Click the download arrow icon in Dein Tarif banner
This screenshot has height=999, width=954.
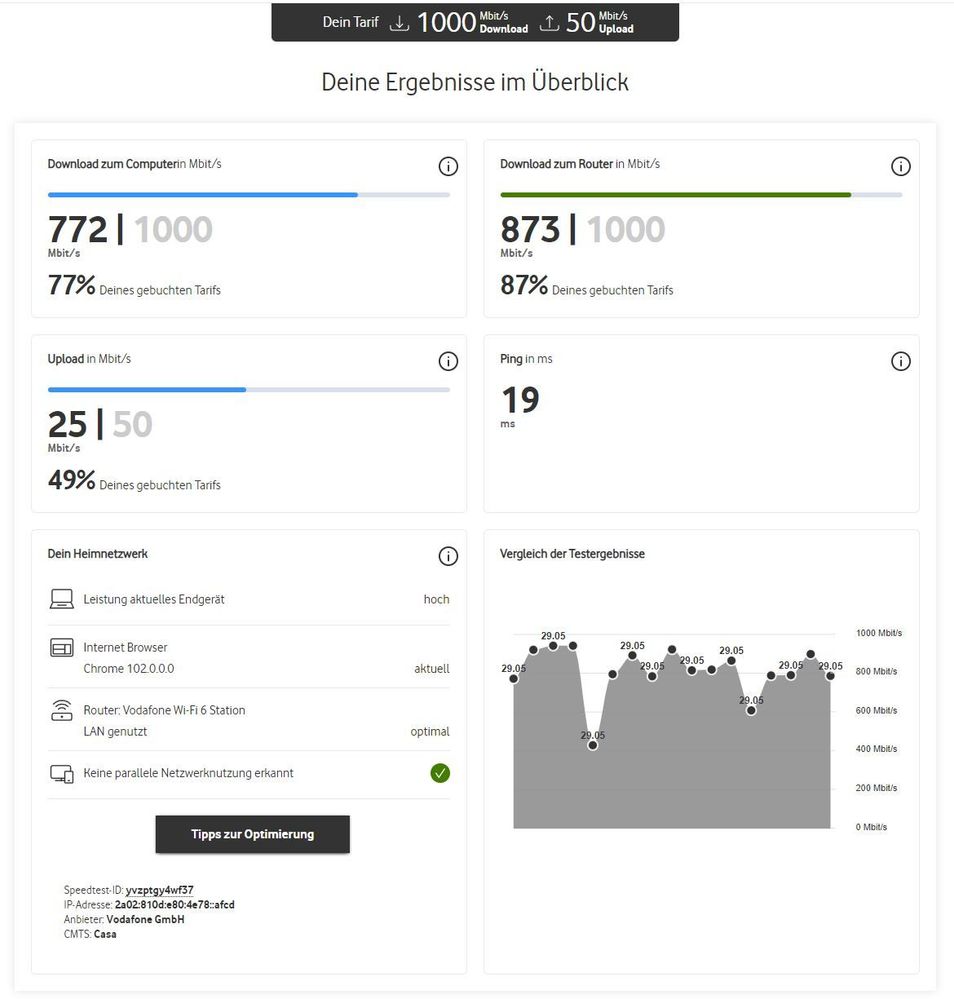400,22
